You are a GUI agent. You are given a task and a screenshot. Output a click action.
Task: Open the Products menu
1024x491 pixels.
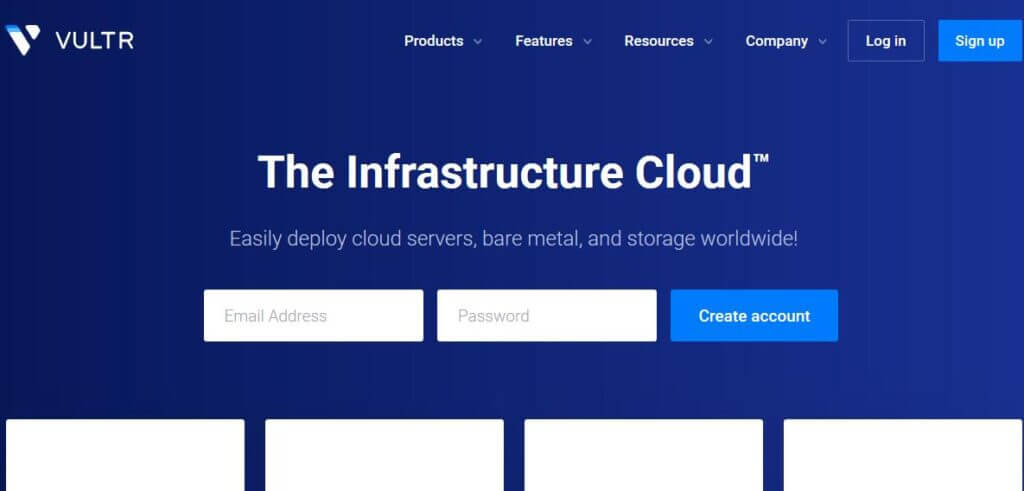(433, 41)
